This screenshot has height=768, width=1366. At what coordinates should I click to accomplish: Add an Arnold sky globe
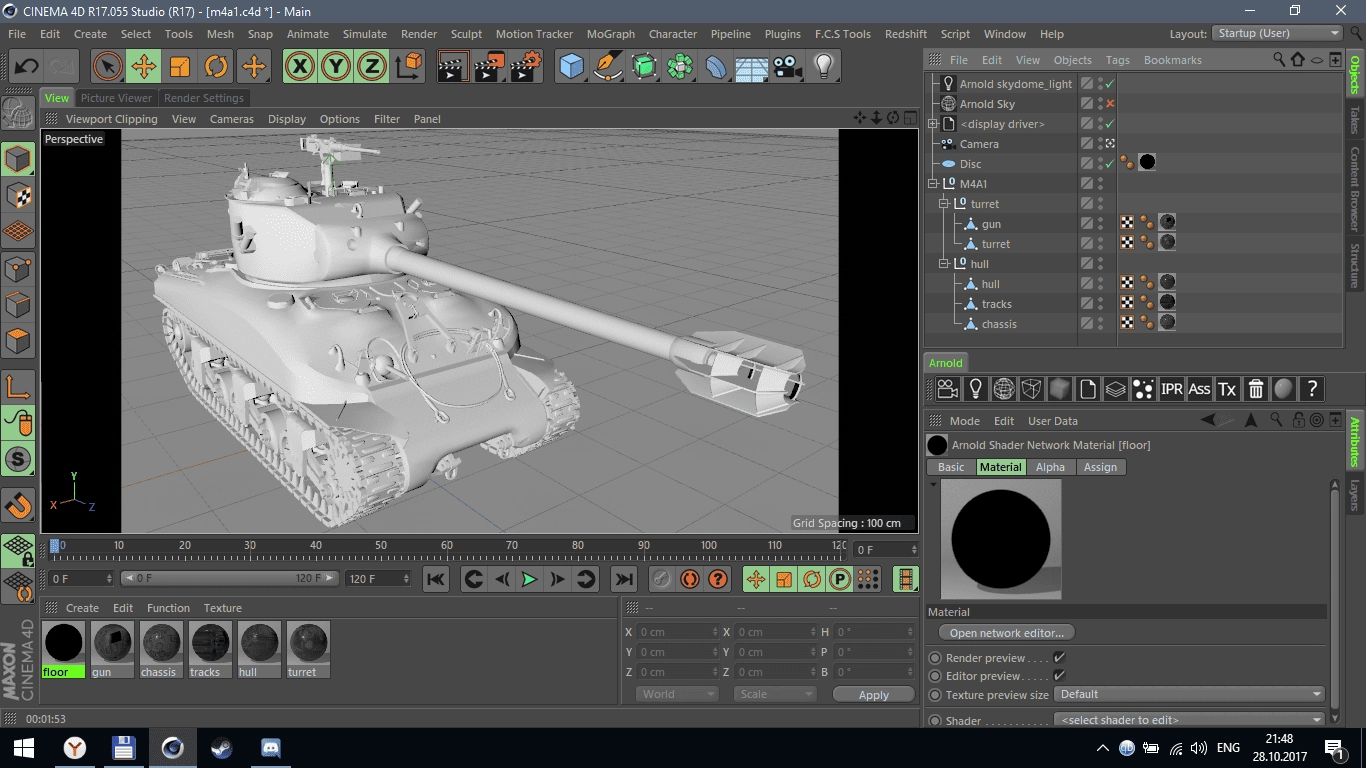tap(1004, 389)
